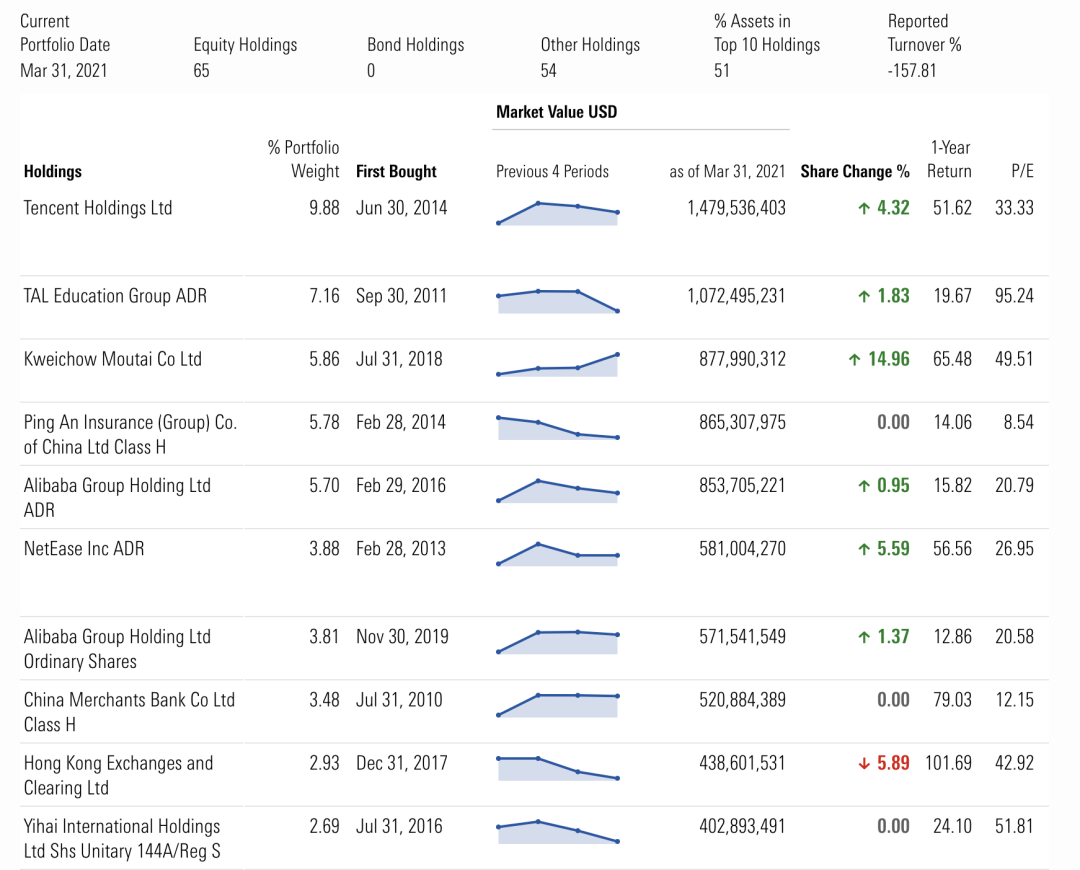Click China Merchants Bank's 1-year return 79.03
The image size is (1080, 870).
(953, 700)
